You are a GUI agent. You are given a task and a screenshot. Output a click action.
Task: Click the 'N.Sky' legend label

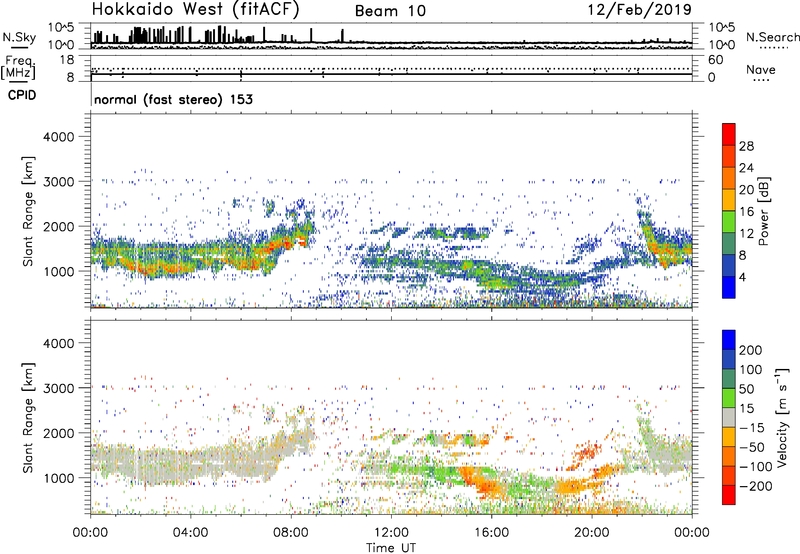[x=19, y=37]
